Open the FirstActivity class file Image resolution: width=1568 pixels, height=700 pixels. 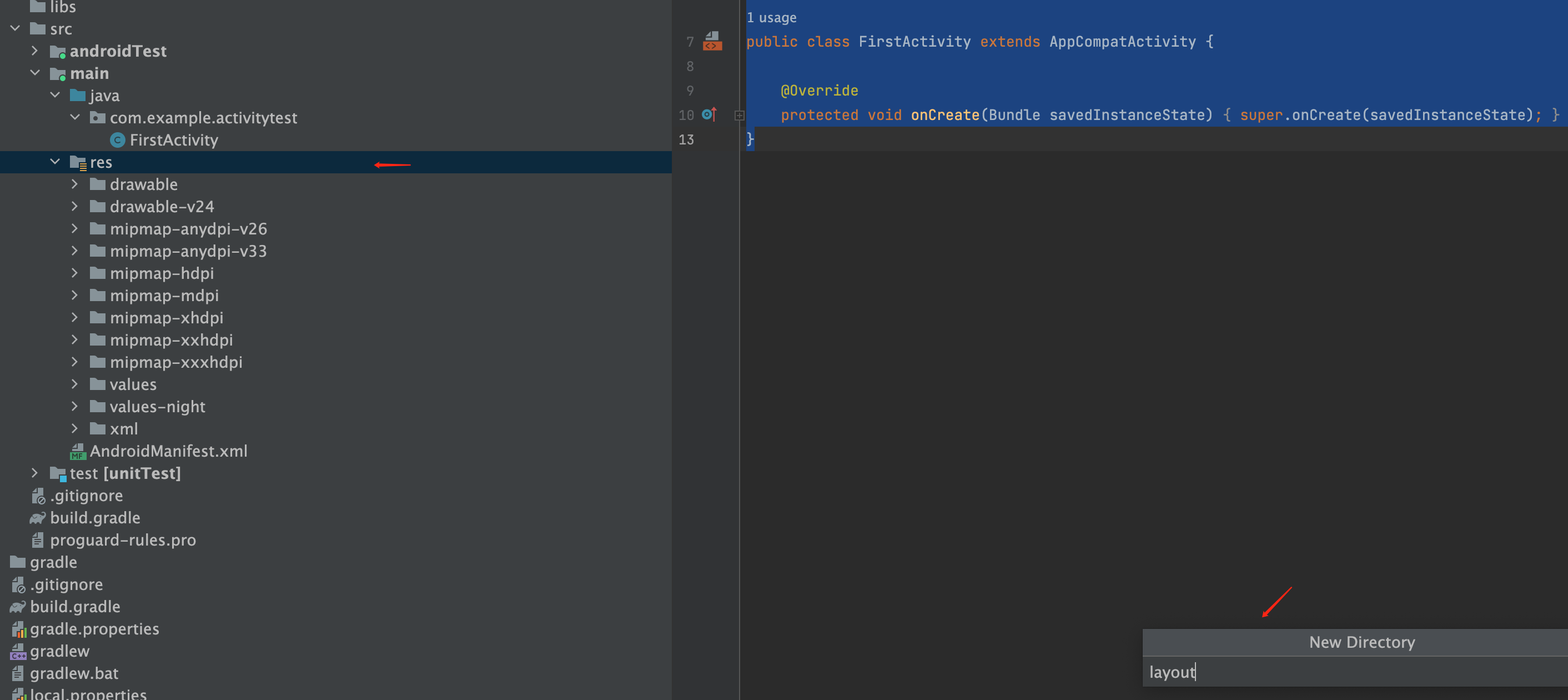pos(173,140)
